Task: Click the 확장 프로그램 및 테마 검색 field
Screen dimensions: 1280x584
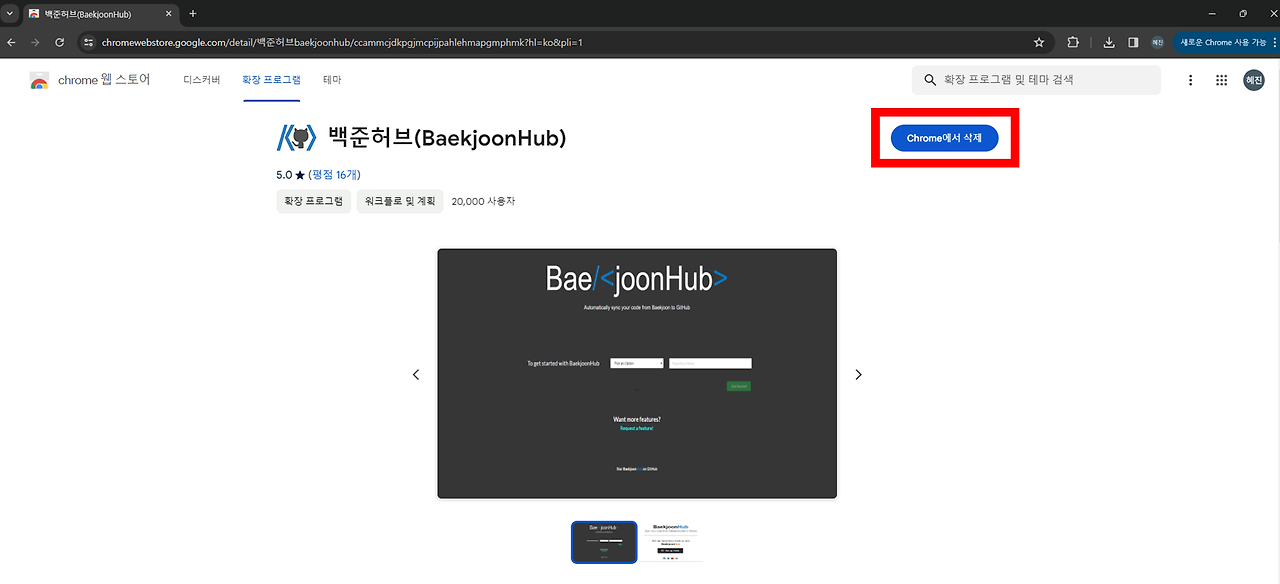Action: [x=1036, y=80]
